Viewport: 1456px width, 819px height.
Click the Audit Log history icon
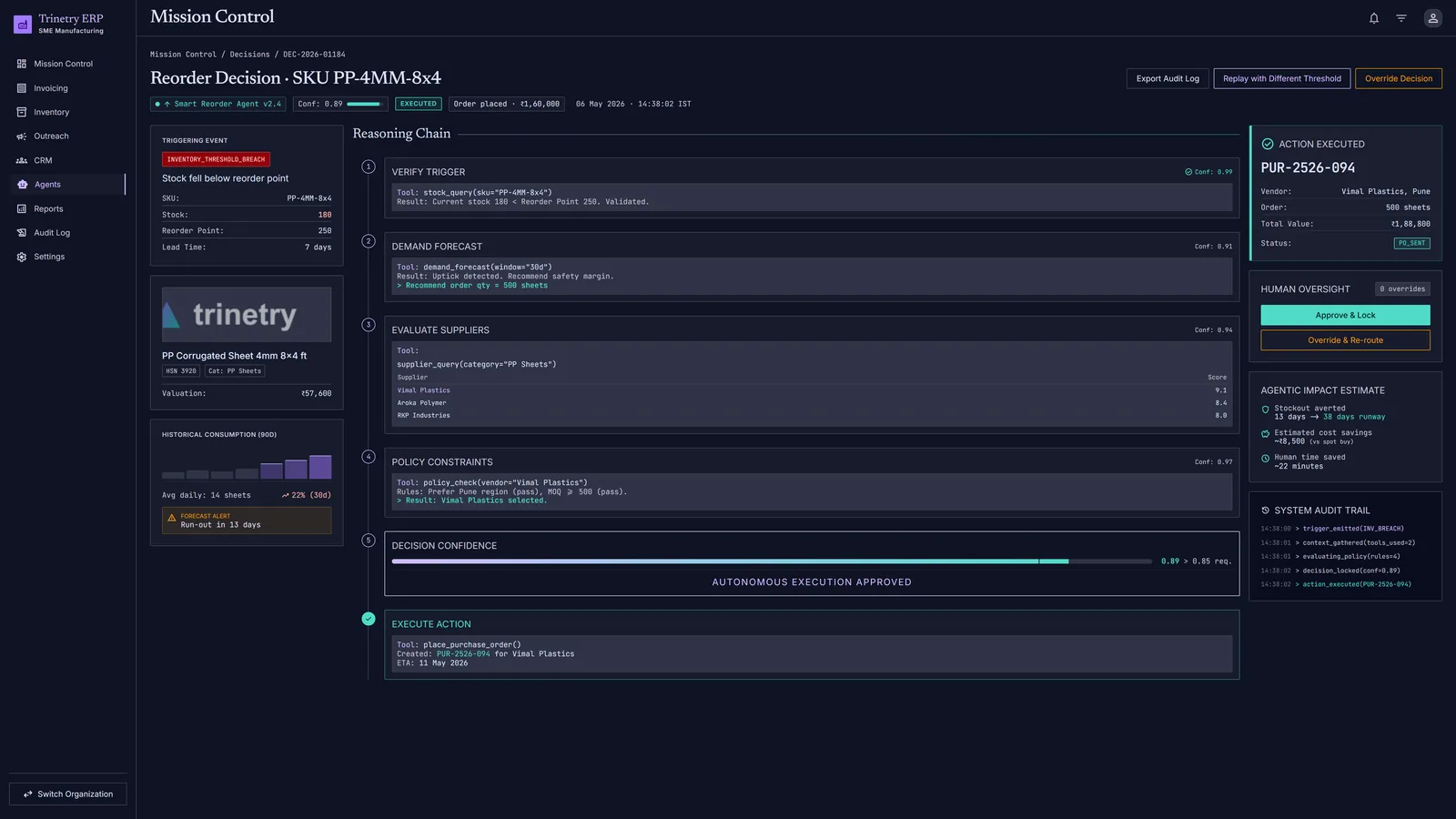coord(22,233)
